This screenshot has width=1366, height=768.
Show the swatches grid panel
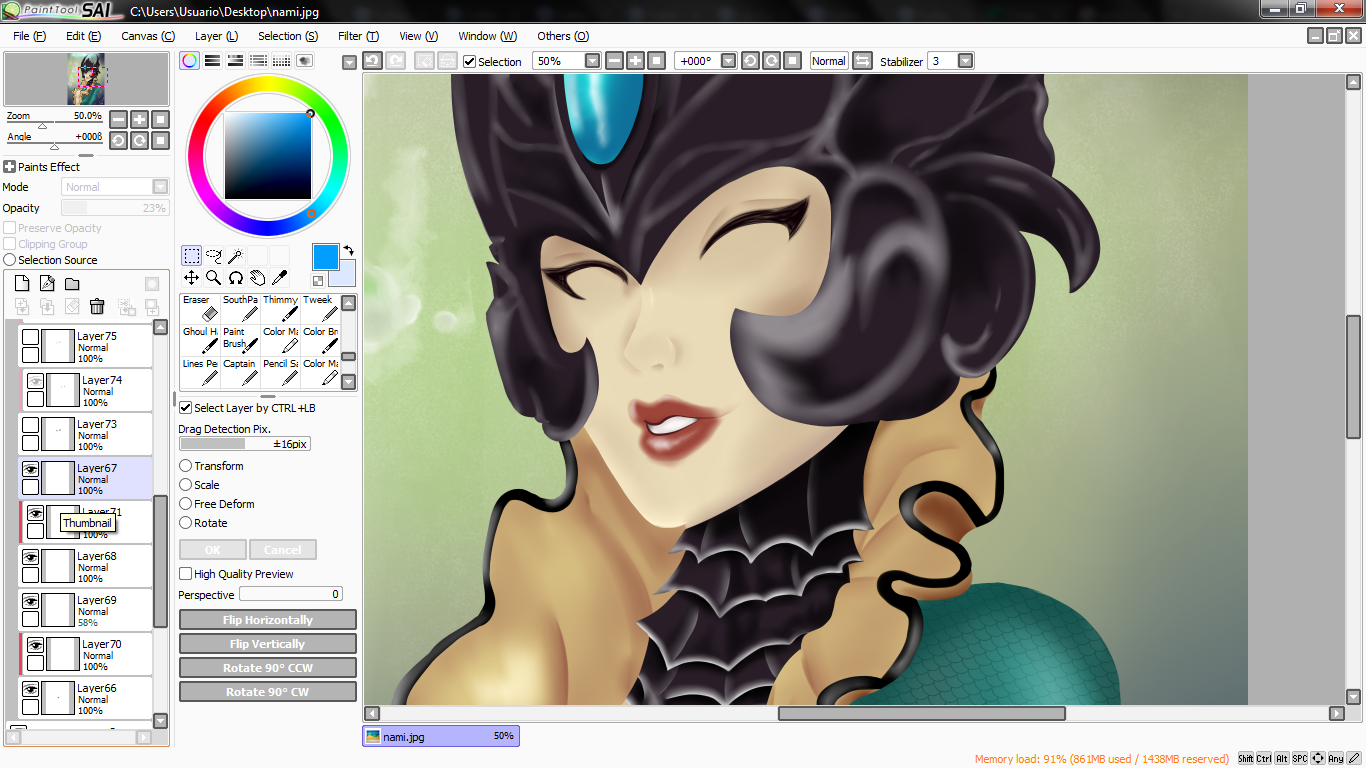[281, 61]
